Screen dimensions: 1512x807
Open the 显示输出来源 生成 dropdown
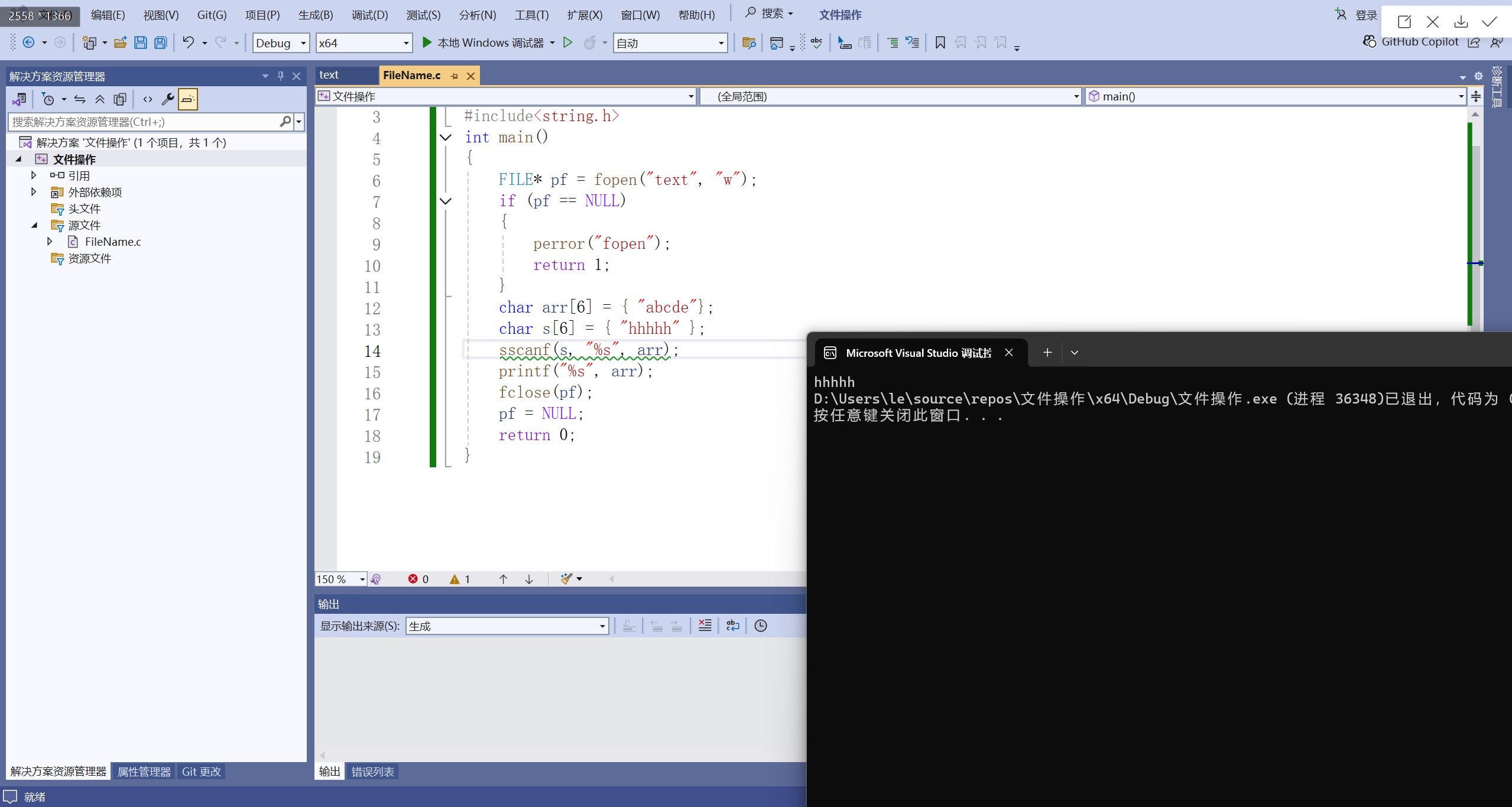[507, 626]
